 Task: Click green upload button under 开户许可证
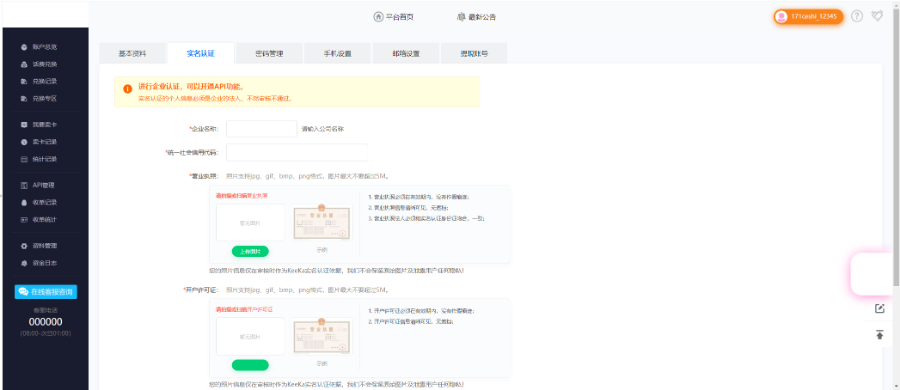[250, 365]
